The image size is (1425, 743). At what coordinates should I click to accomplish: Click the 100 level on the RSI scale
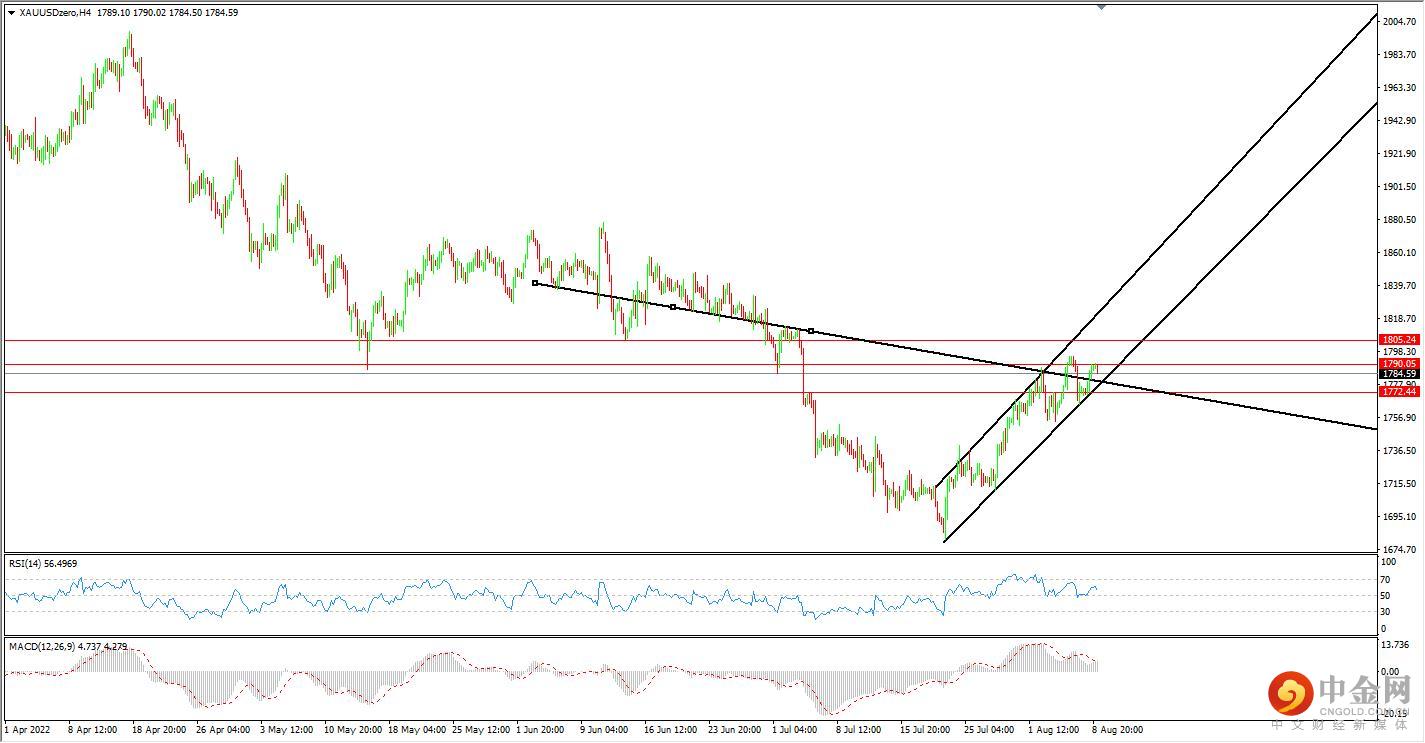1388,564
